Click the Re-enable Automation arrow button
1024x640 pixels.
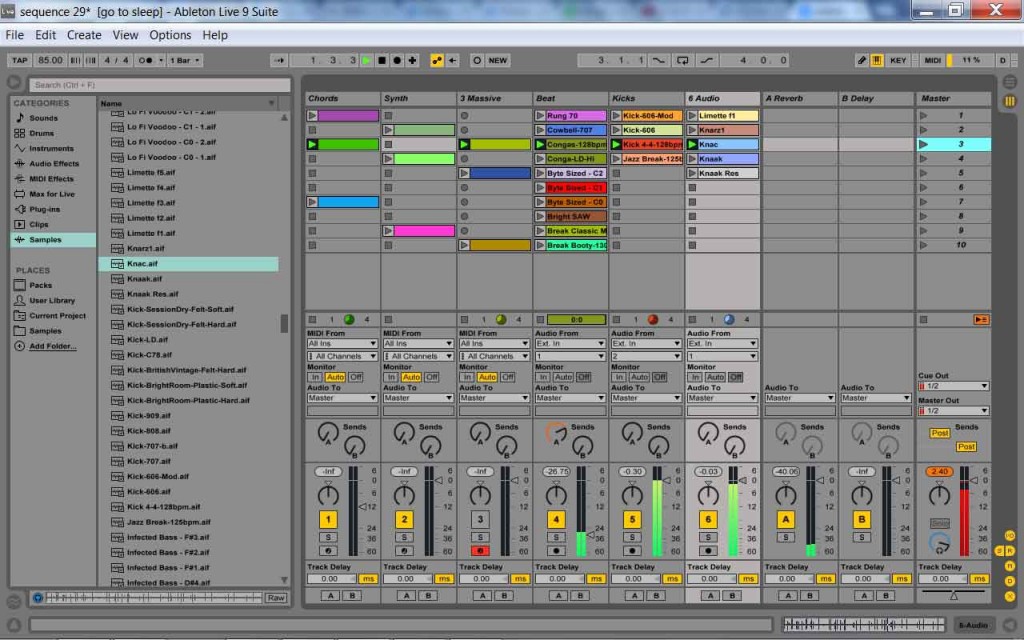[x=452, y=60]
